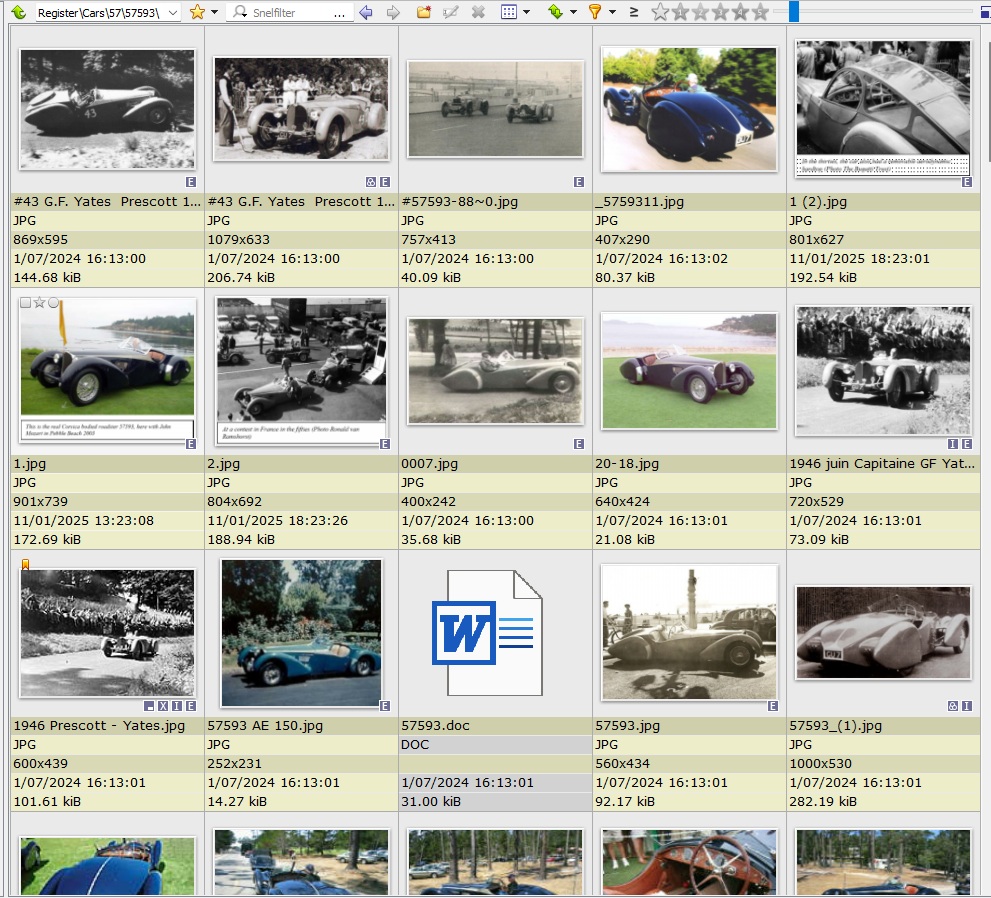
Task: Toggle the star marker on 1.jpg thumbnail
Action: pyautogui.click(x=39, y=303)
